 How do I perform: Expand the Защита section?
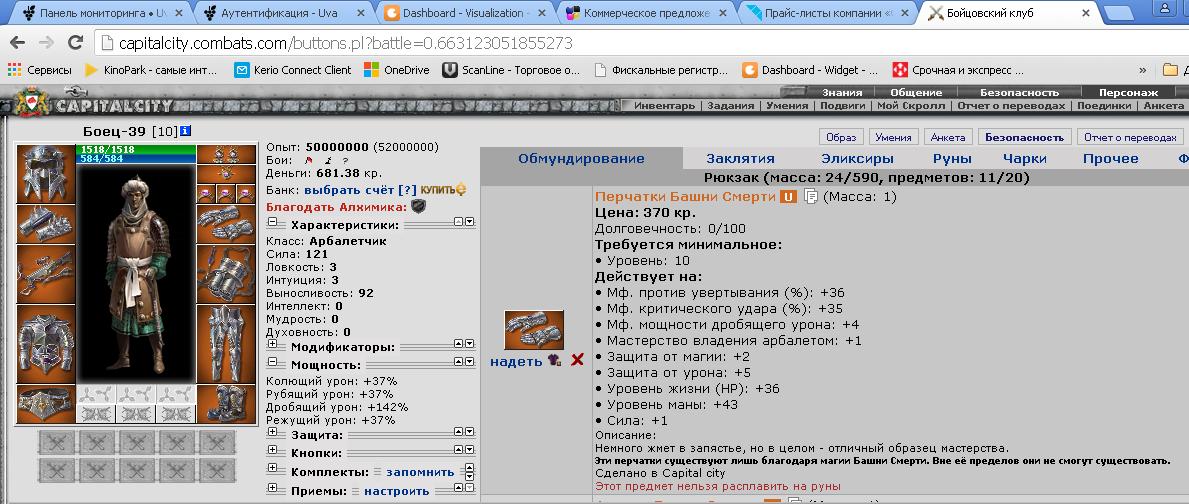[x=272, y=434]
